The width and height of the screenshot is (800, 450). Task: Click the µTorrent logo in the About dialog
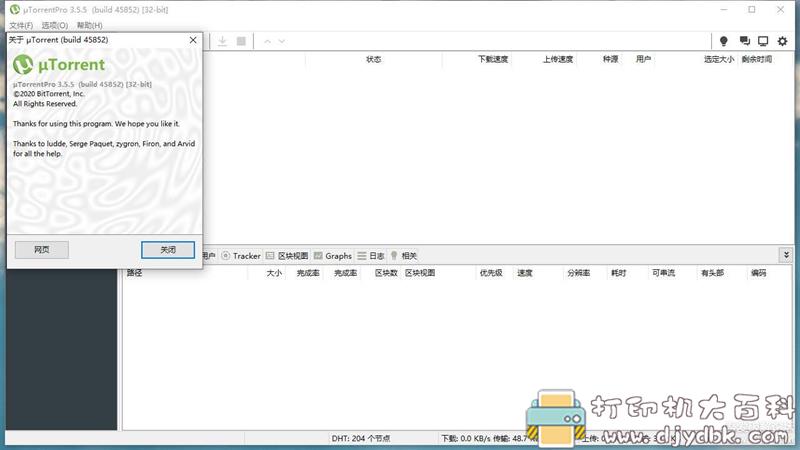coord(59,65)
